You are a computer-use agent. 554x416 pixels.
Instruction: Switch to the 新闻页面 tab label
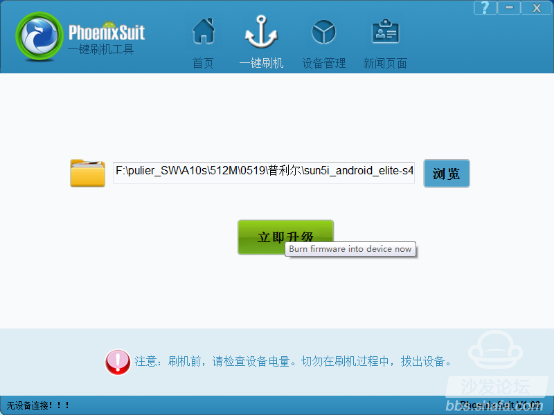(x=385, y=63)
